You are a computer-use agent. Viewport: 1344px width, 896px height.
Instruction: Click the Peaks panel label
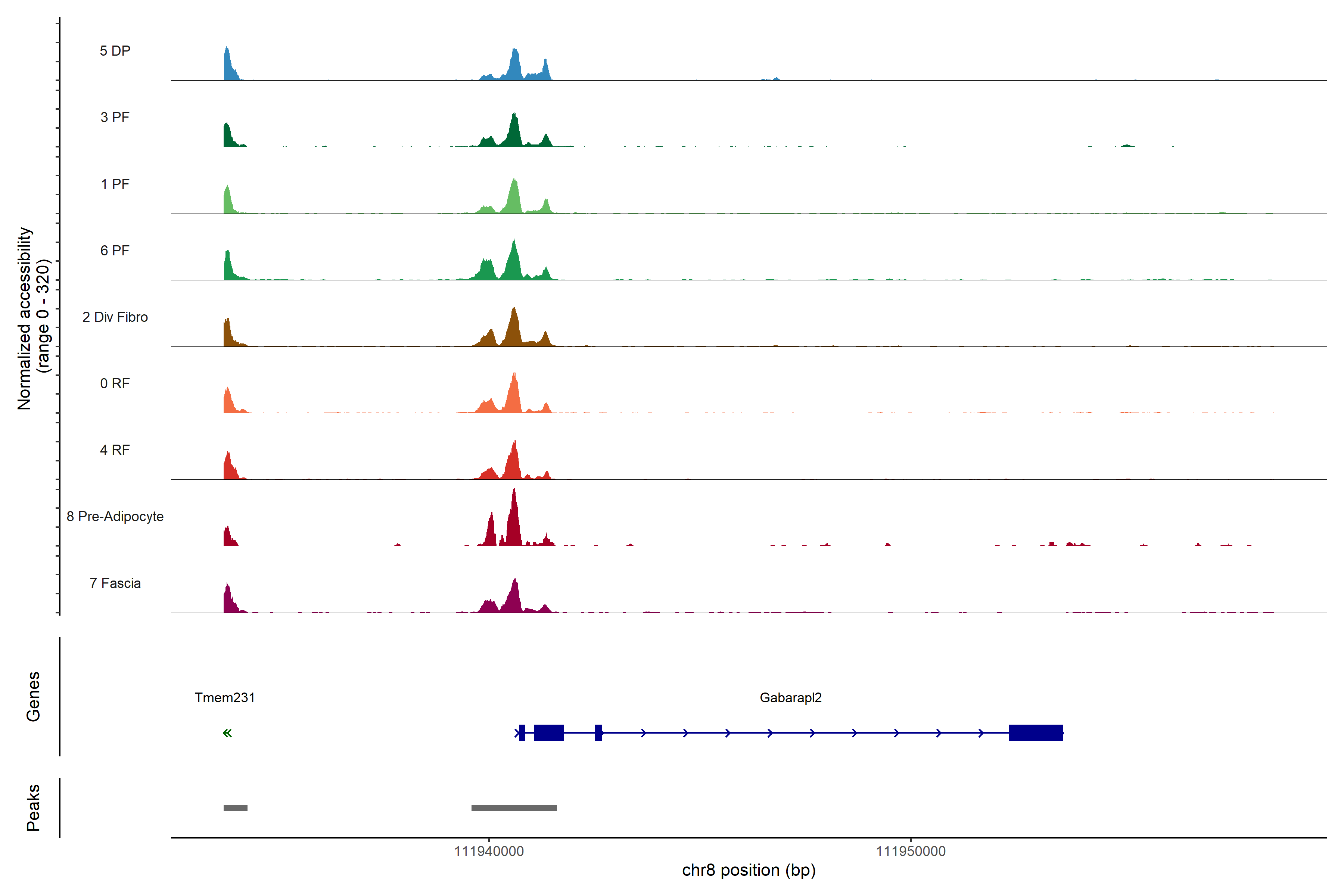click(x=33, y=808)
